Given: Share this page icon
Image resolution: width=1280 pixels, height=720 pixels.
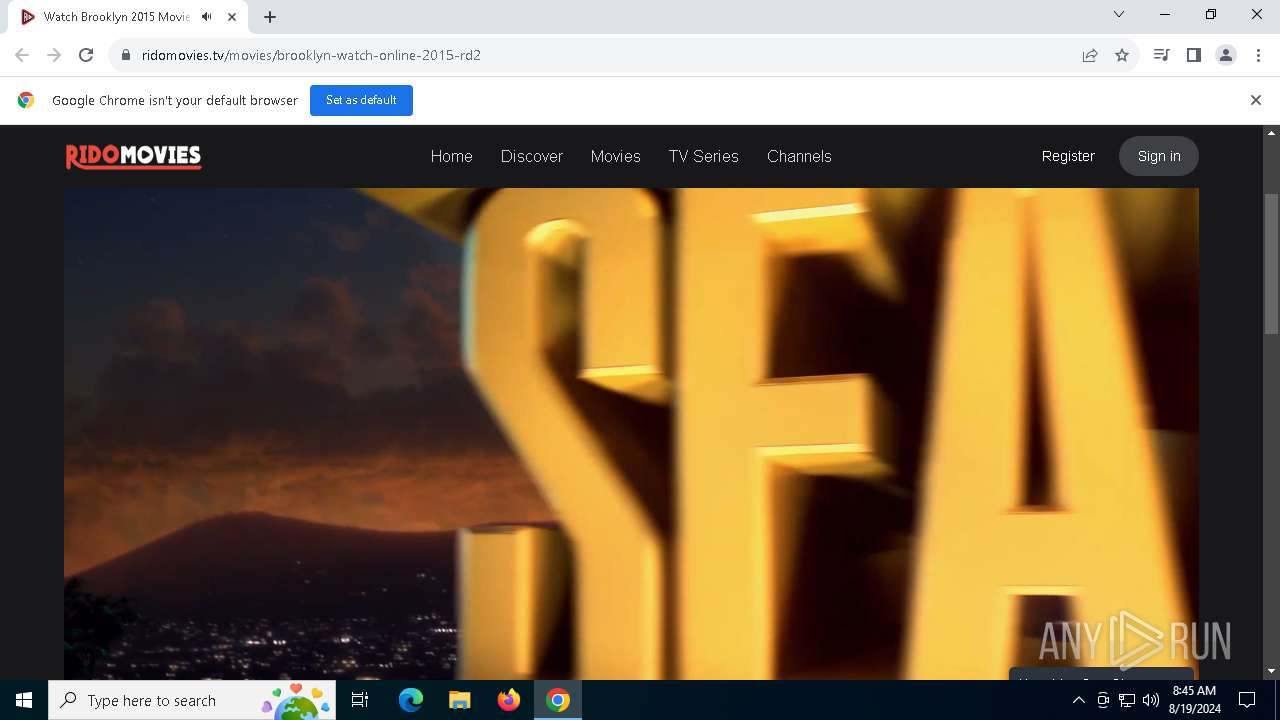Looking at the screenshot, I should click(x=1090, y=55).
